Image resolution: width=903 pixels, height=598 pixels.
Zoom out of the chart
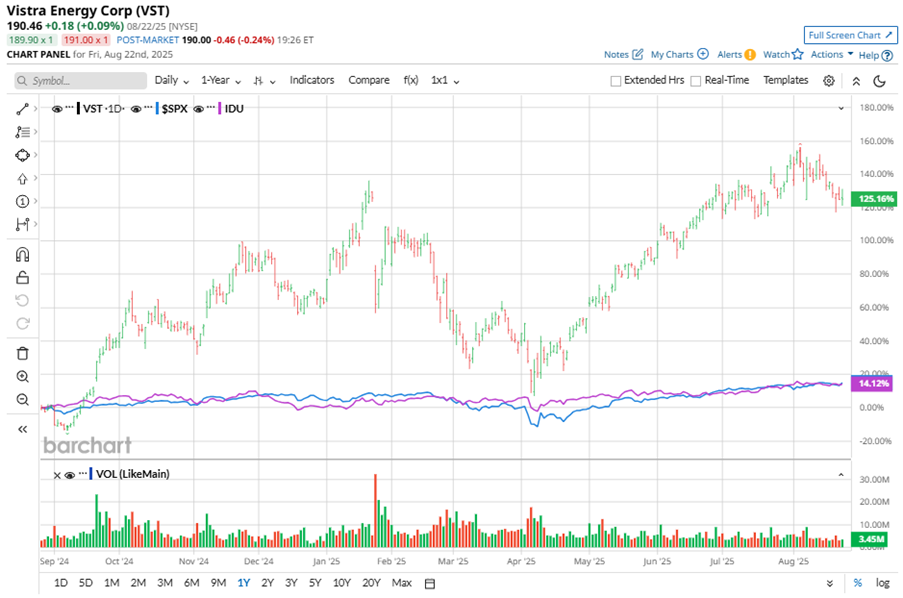(x=22, y=400)
